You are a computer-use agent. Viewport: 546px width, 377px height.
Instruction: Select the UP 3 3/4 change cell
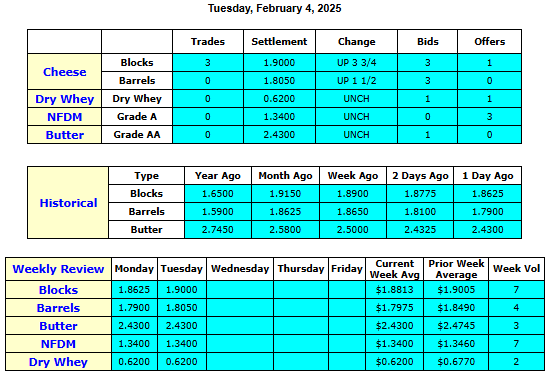[357, 63]
